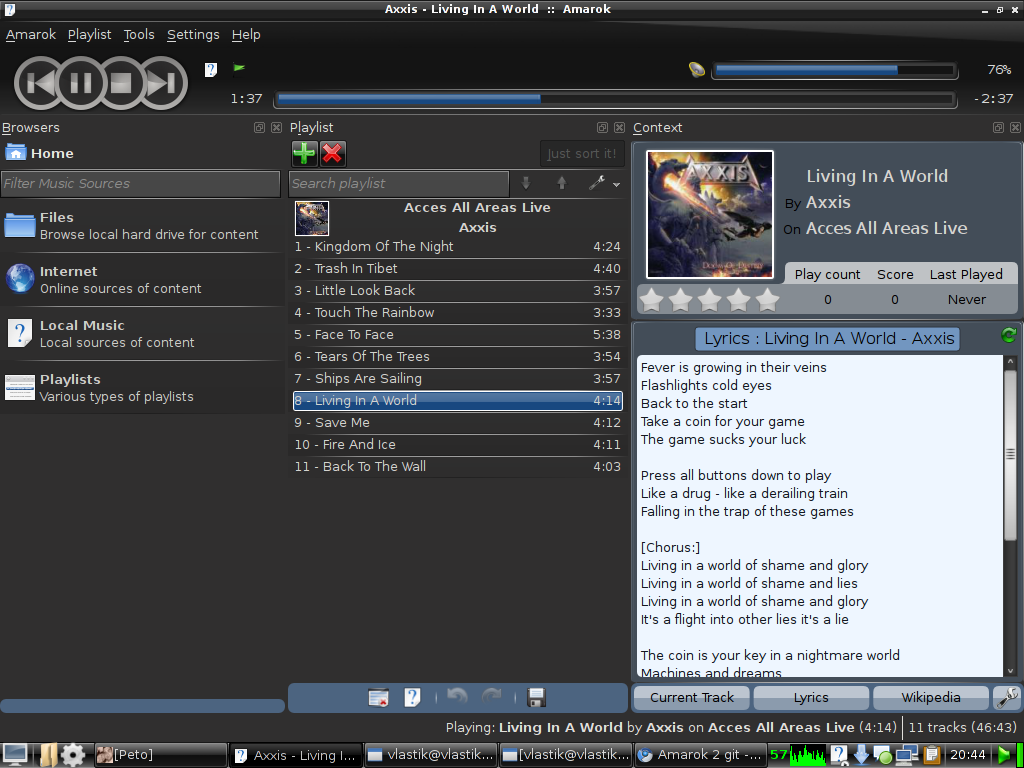
Task: Select track Back To The Wall
Action: 457,467
